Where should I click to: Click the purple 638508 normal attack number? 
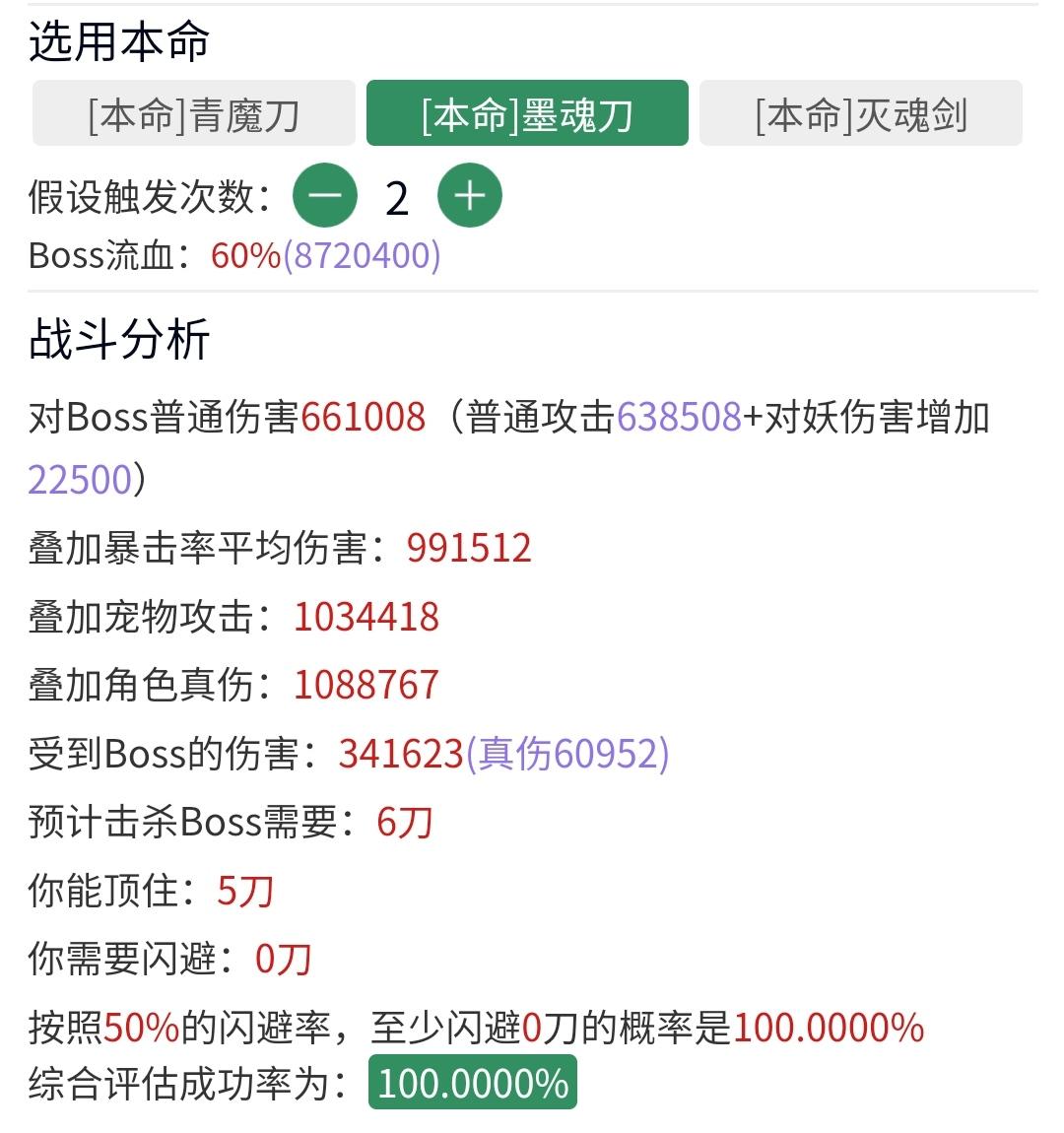coord(679,417)
